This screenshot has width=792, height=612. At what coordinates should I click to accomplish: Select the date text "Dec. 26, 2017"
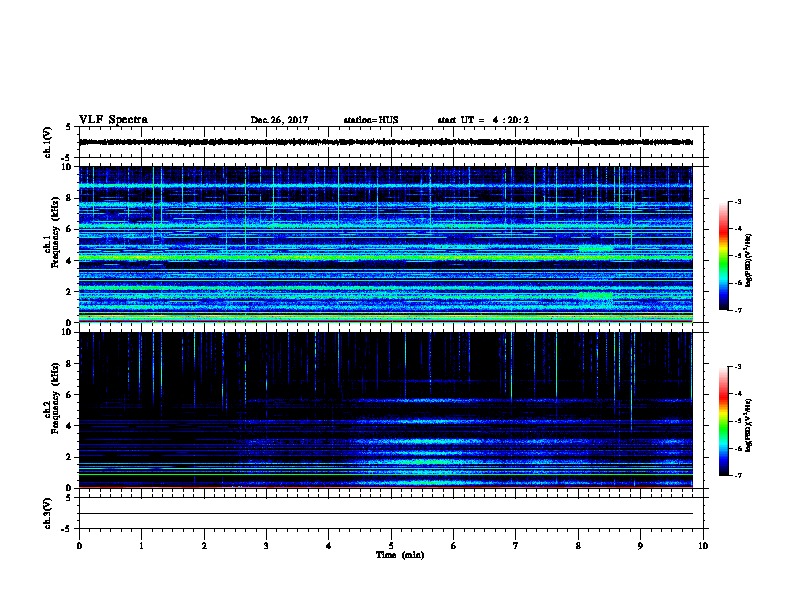(x=279, y=120)
